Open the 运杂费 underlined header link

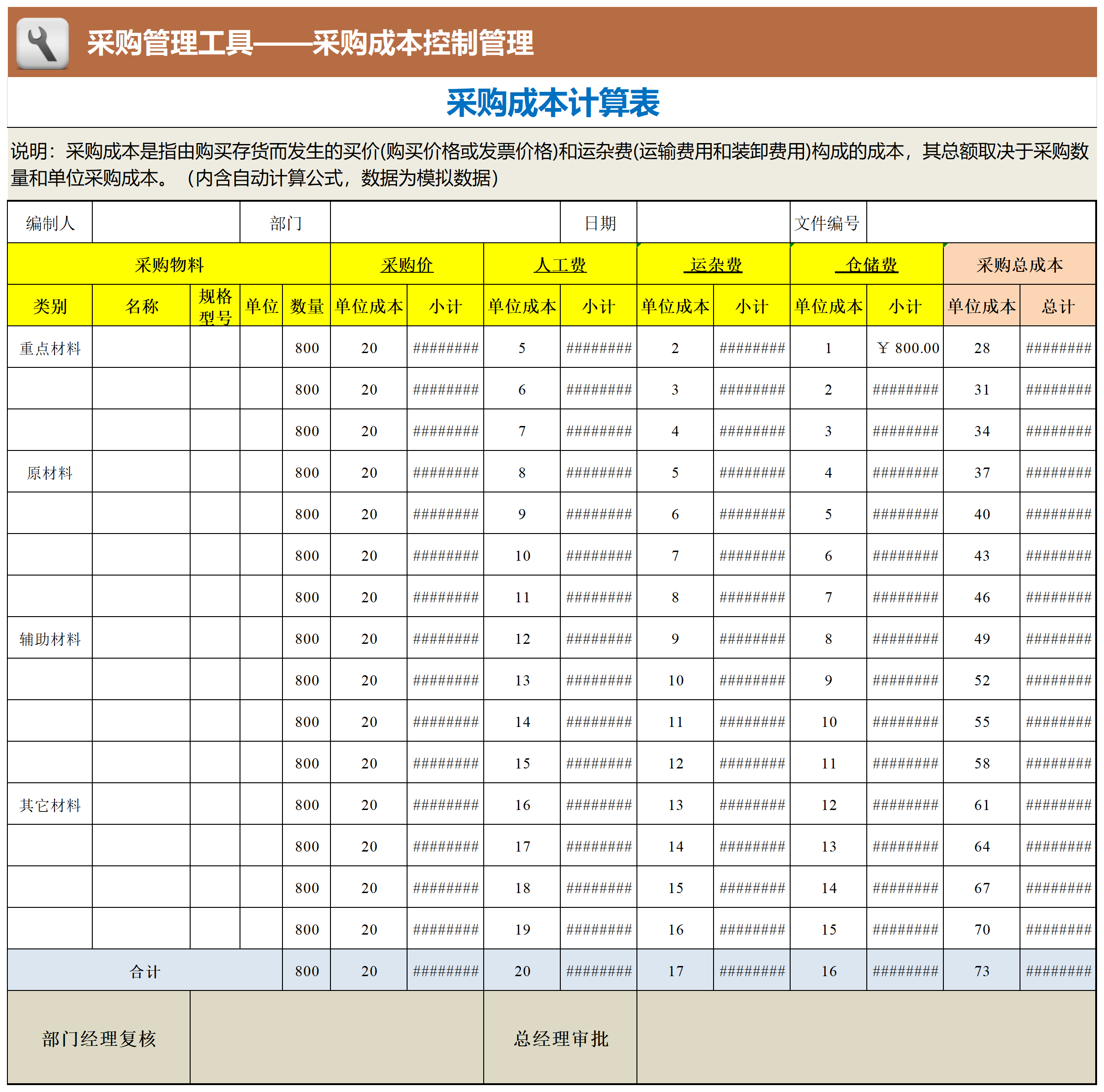point(713,264)
